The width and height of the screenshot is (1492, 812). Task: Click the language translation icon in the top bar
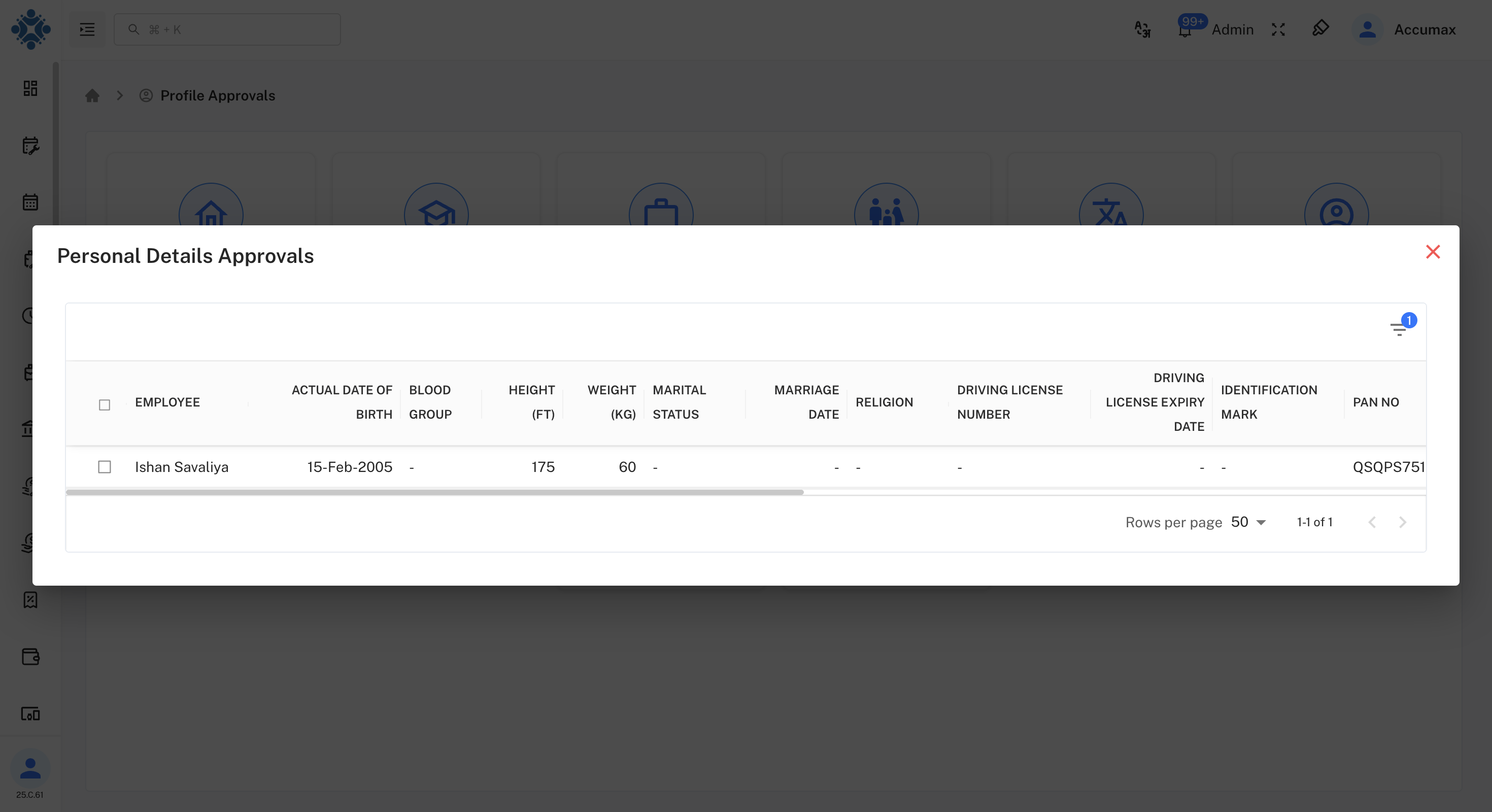1142,29
